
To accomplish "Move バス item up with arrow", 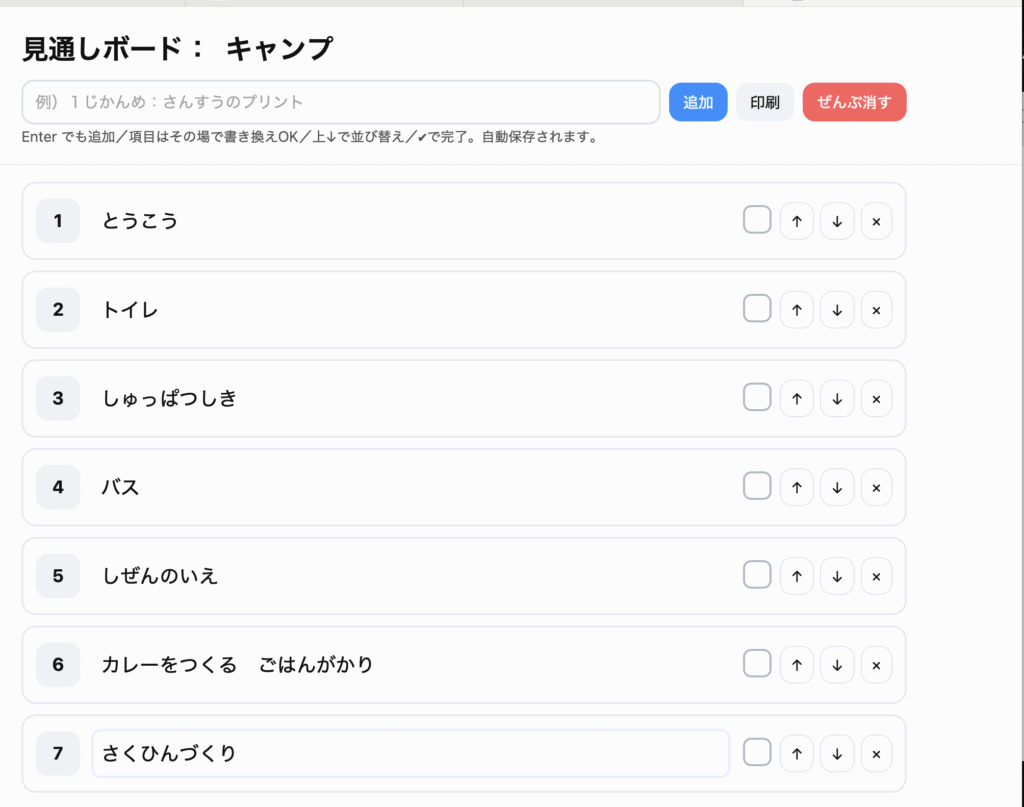I will pyautogui.click(x=796, y=488).
